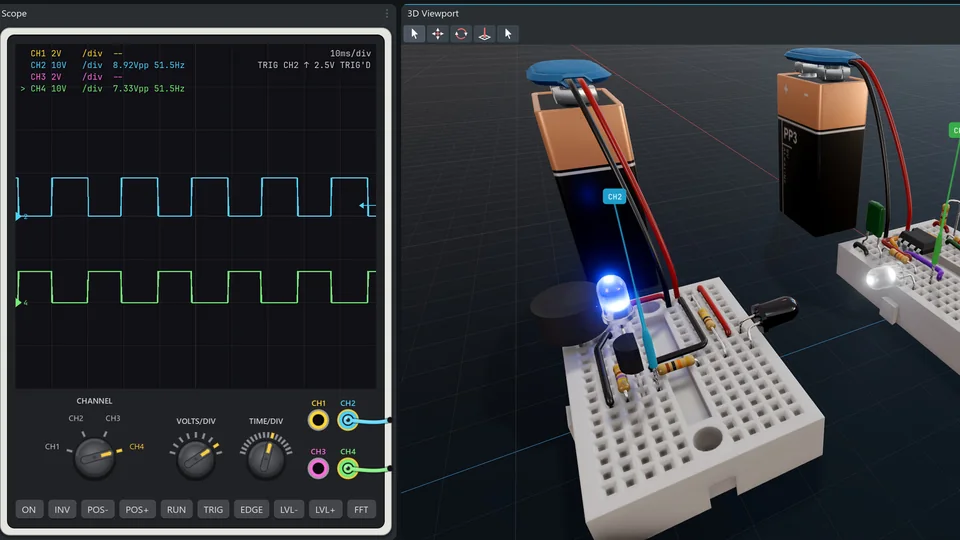Switch to the Scope panel tab
The height and width of the screenshot is (540, 960).
[14, 13]
